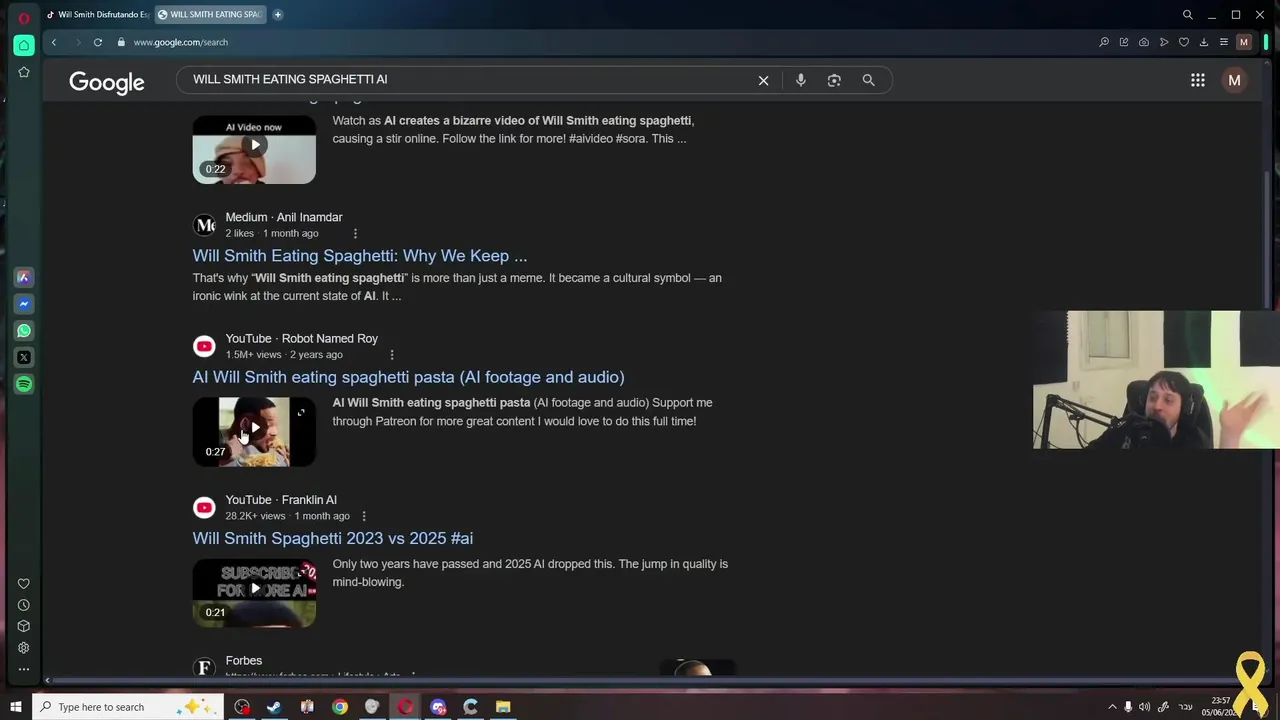Image resolution: width=1280 pixels, height=720 pixels.
Task: Open the browser profile M avatar
Action: point(1244,42)
